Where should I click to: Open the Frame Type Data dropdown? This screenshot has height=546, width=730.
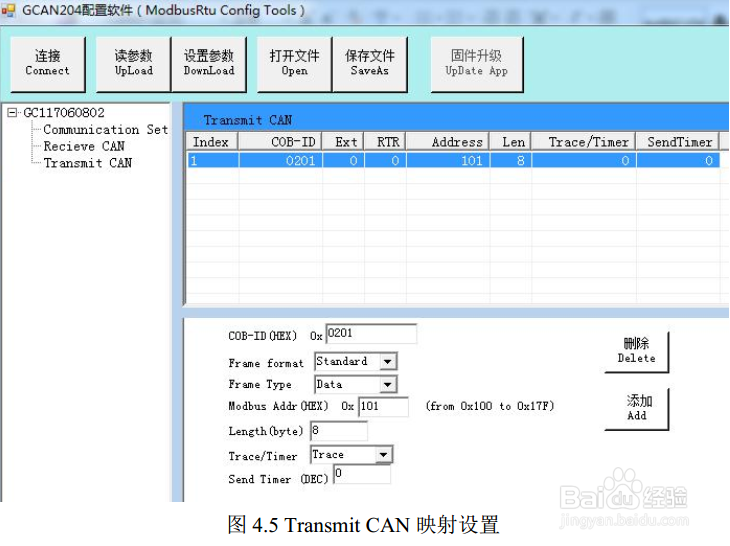[387, 384]
